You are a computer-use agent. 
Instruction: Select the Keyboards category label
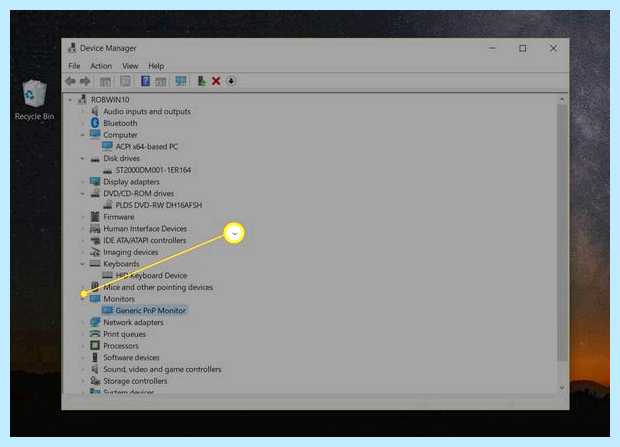tap(121, 264)
